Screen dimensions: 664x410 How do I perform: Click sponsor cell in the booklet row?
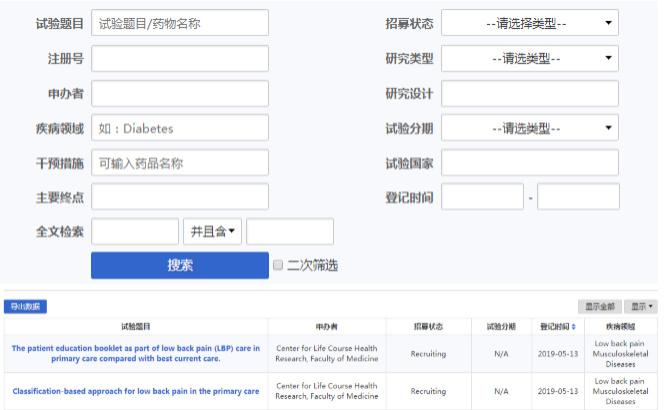(326, 353)
